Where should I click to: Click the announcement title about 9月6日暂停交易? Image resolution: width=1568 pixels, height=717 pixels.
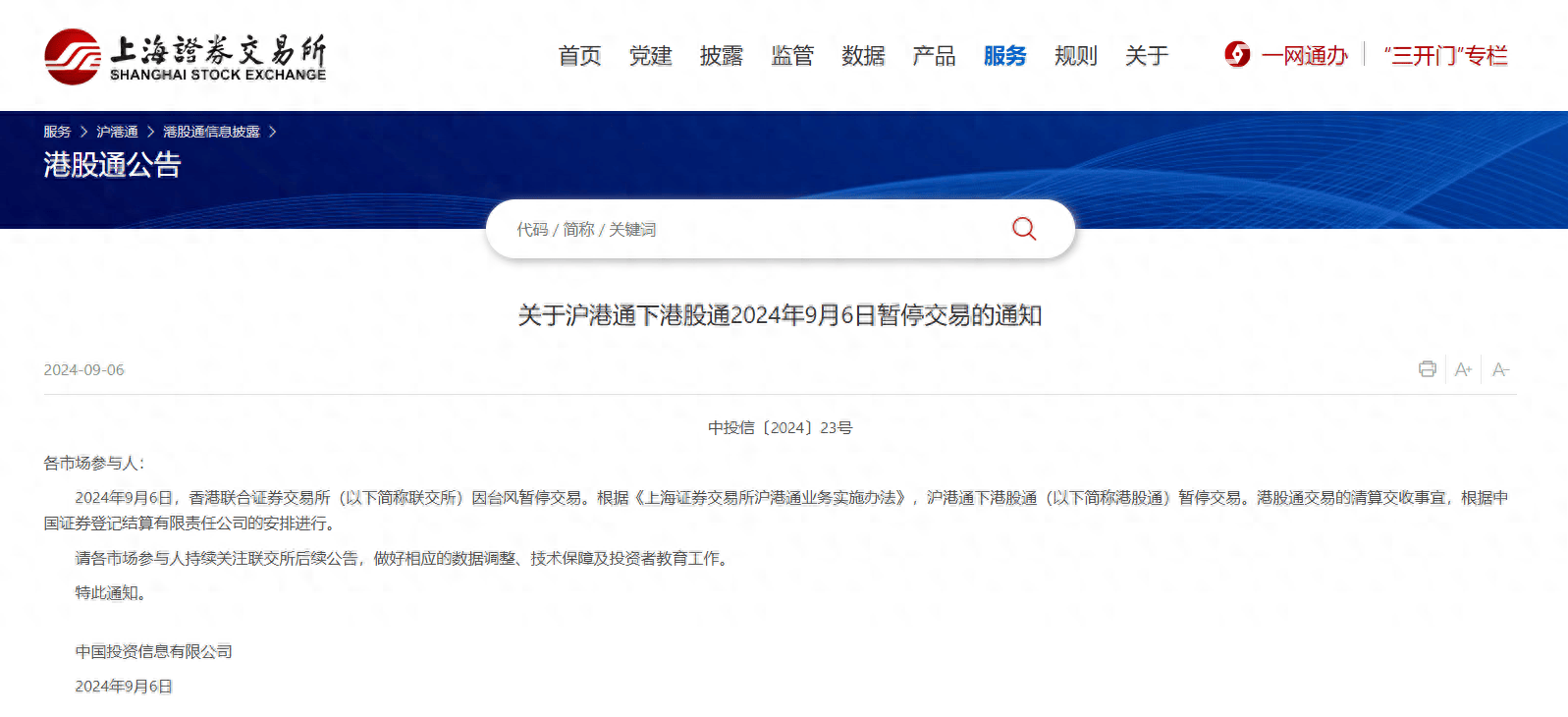point(780,315)
